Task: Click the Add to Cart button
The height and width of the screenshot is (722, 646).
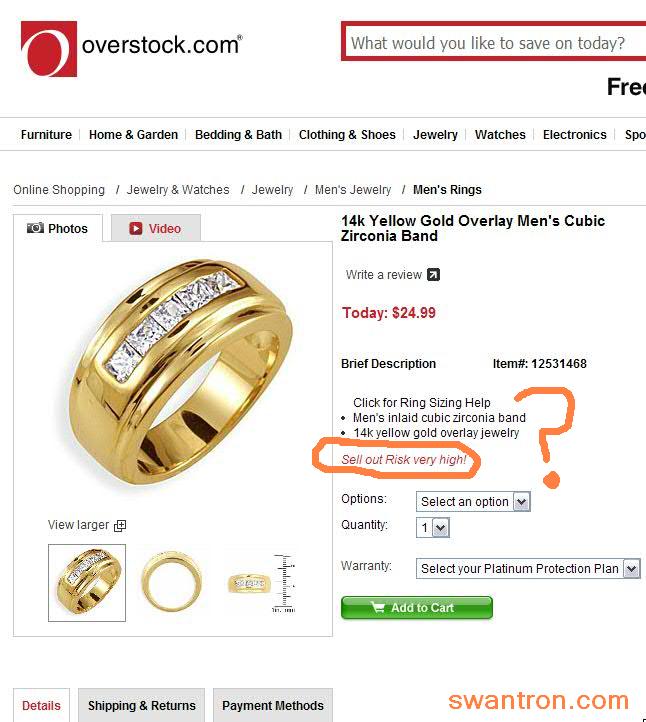Action: tap(417, 608)
